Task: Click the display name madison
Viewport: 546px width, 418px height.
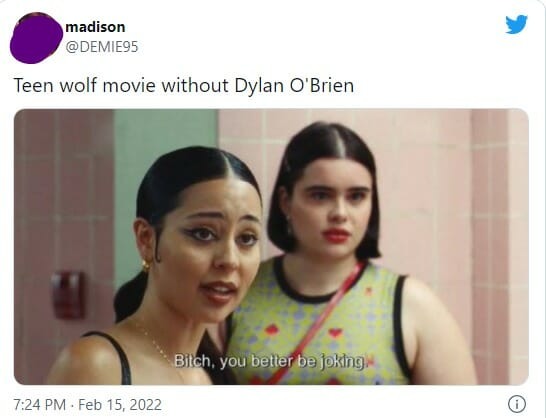Action: (x=95, y=27)
